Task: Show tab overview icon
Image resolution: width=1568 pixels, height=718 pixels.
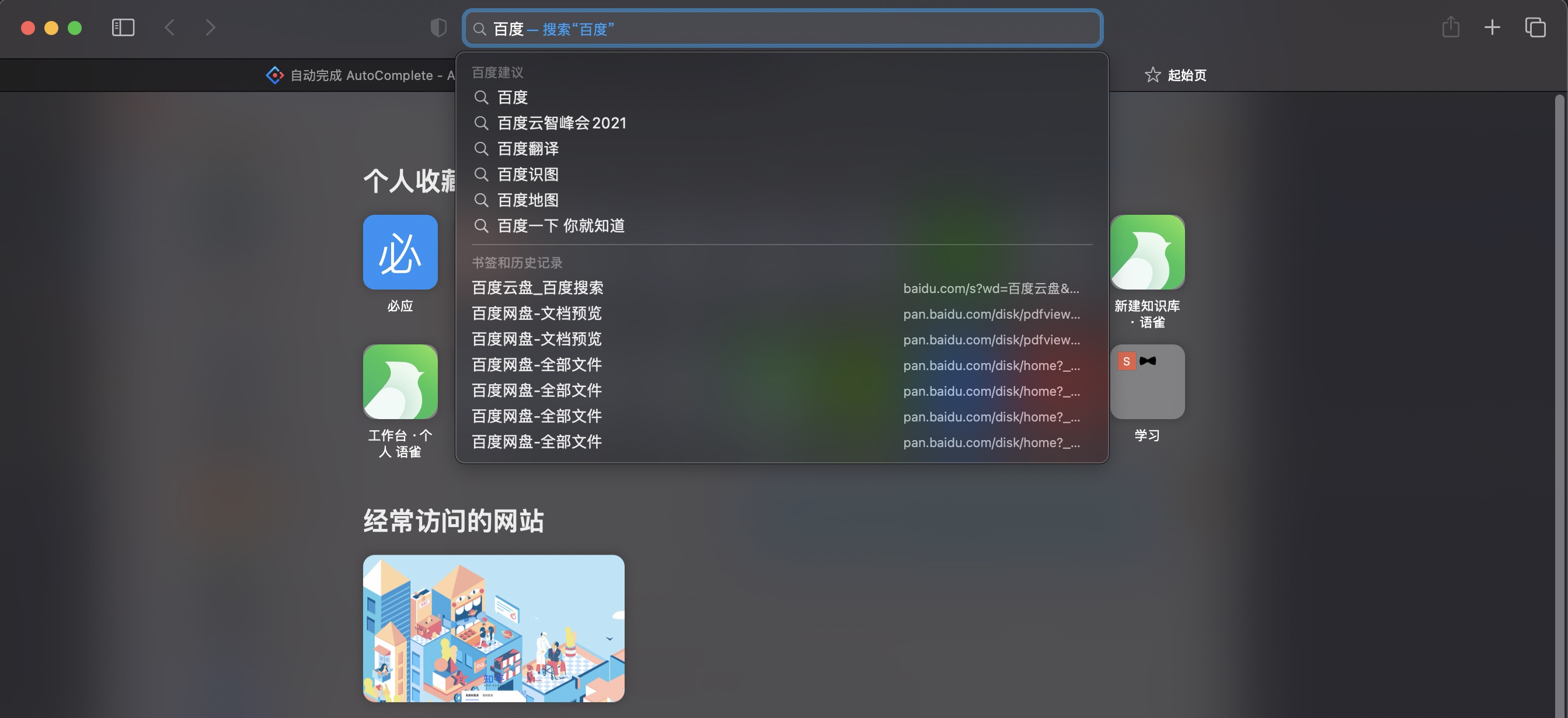Action: (x=1535, y=27)
